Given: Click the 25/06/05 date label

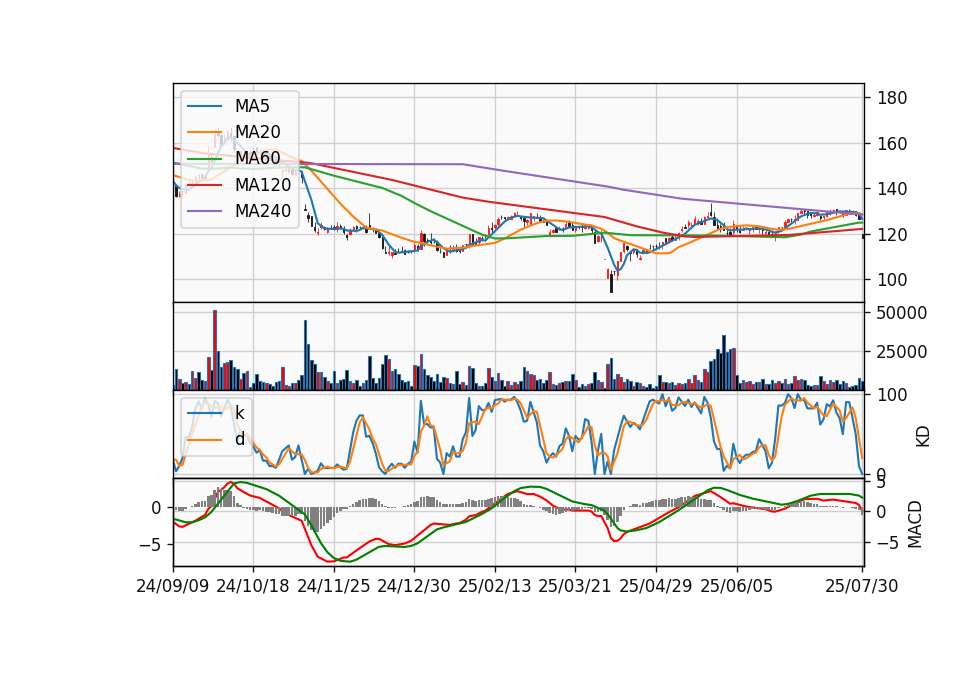Looking at the screenshot, I should 737,586.
